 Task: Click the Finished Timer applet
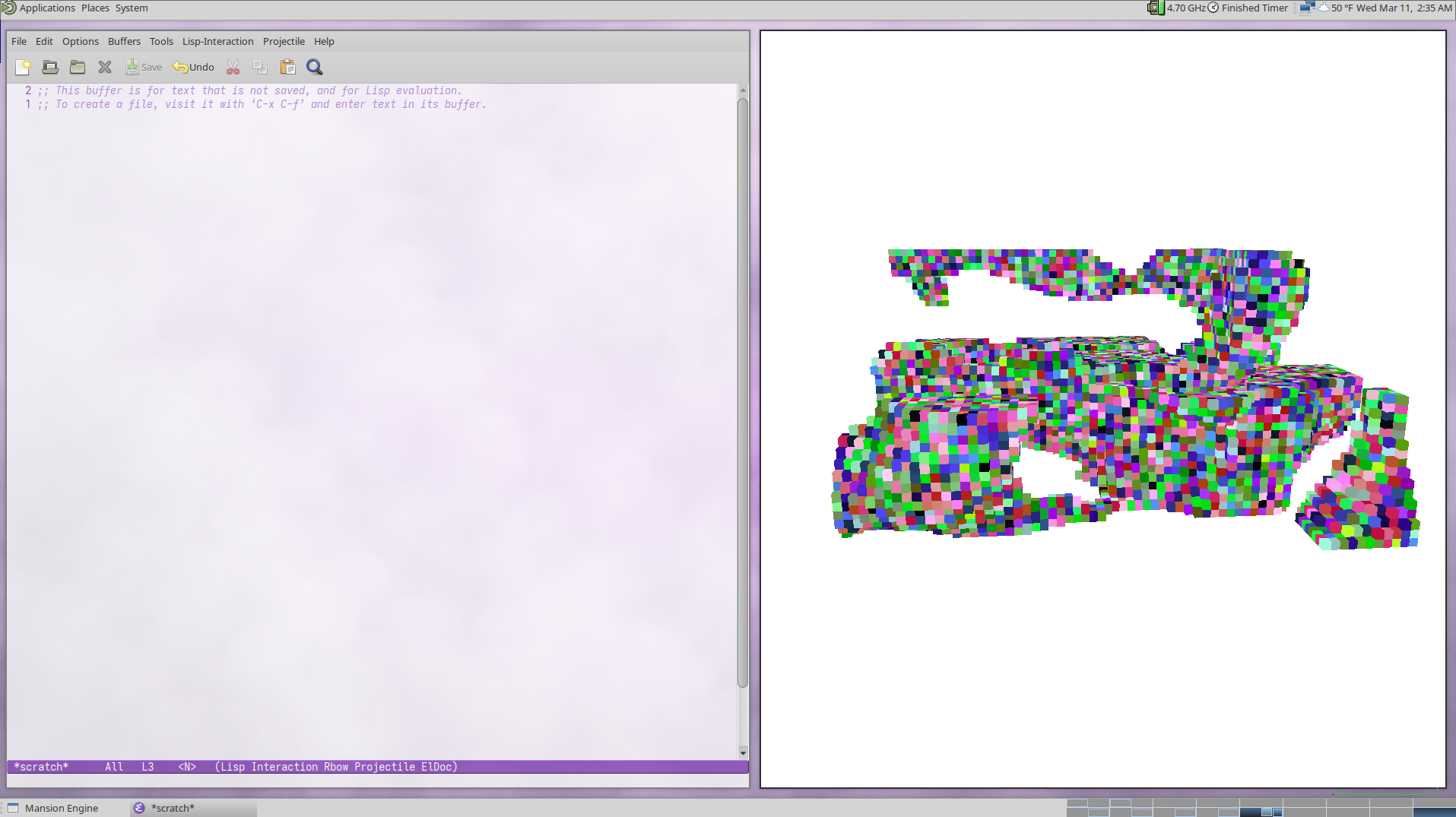[x=1248, y=8]
